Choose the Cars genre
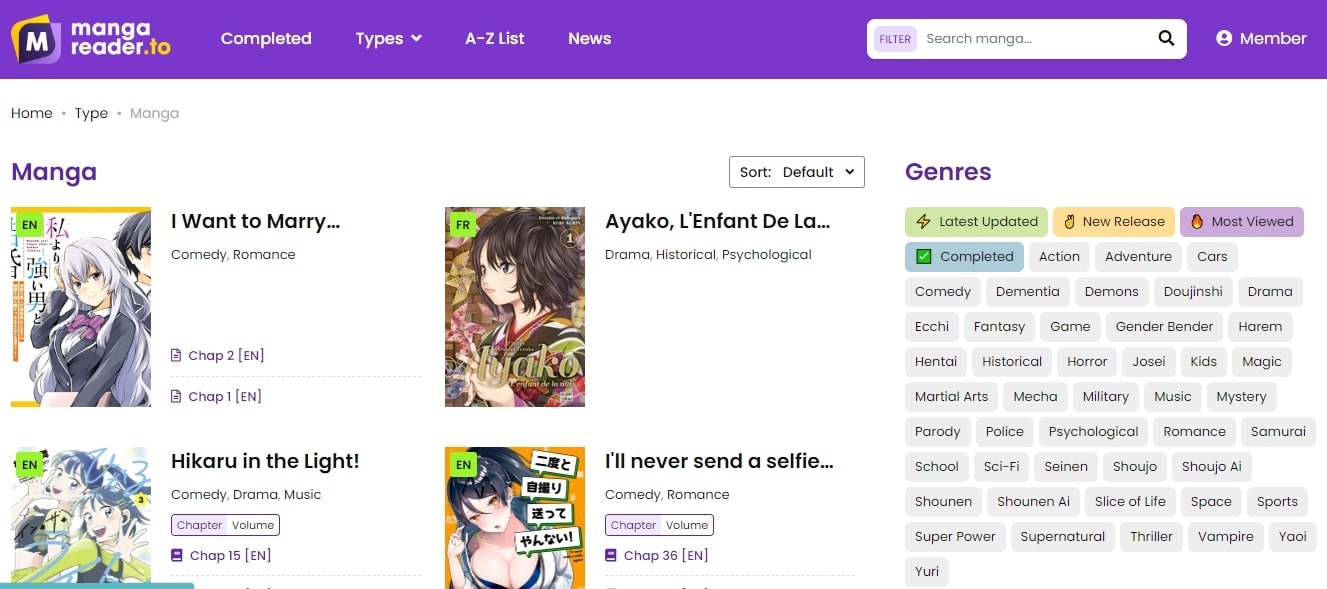The image size is (1327, 589). (1212, 257)
